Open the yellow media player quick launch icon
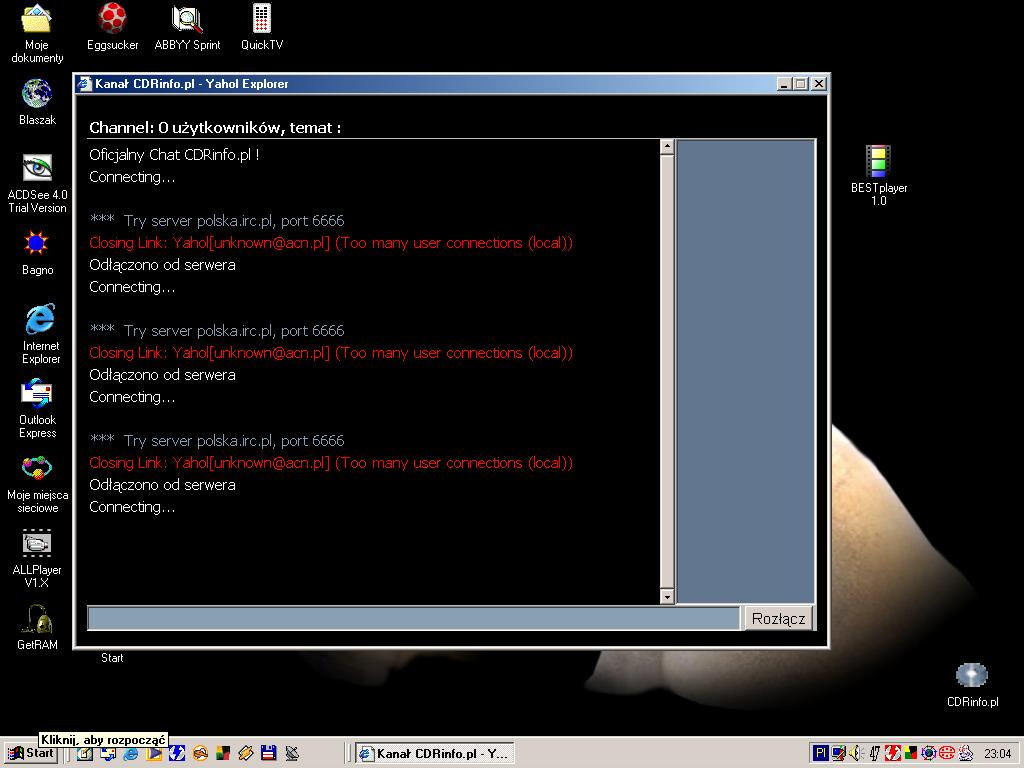This screenshot has height=768, width=1024. pyautogui.click(x=154, y=753)
